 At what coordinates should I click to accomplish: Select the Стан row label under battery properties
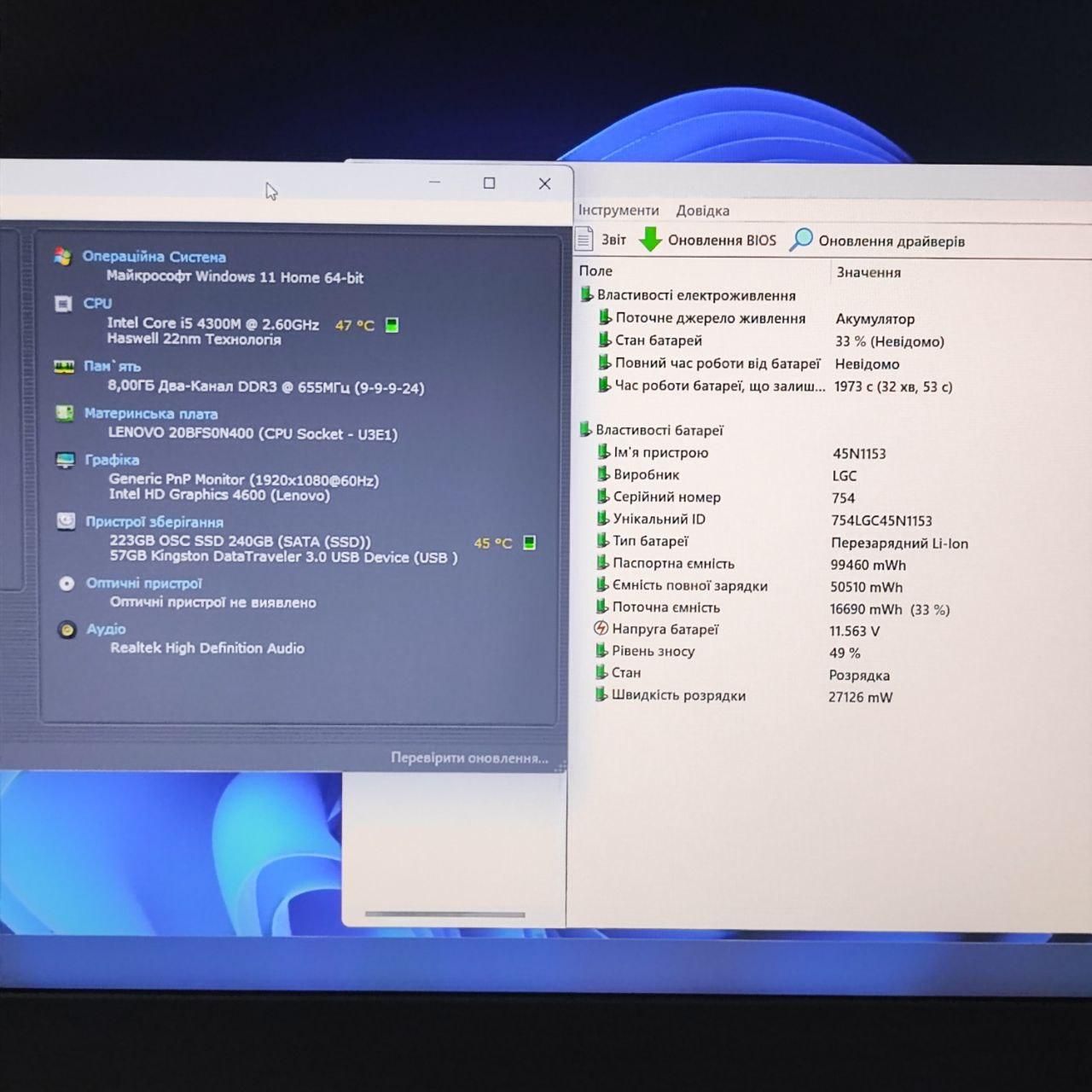coord(626,672)
